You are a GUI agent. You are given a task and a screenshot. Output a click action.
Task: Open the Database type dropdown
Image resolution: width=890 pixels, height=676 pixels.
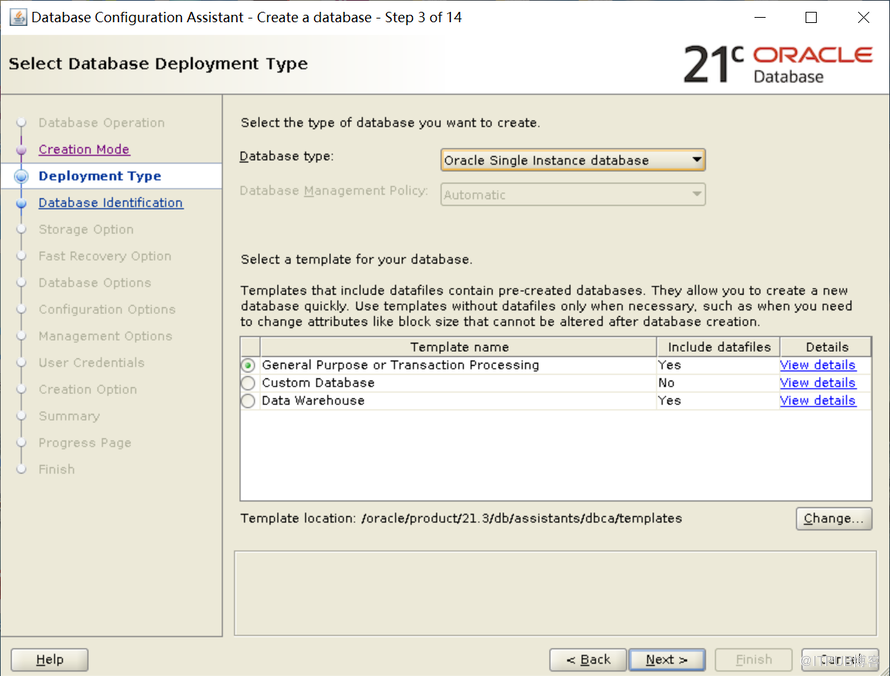click(x=572, y=160)
